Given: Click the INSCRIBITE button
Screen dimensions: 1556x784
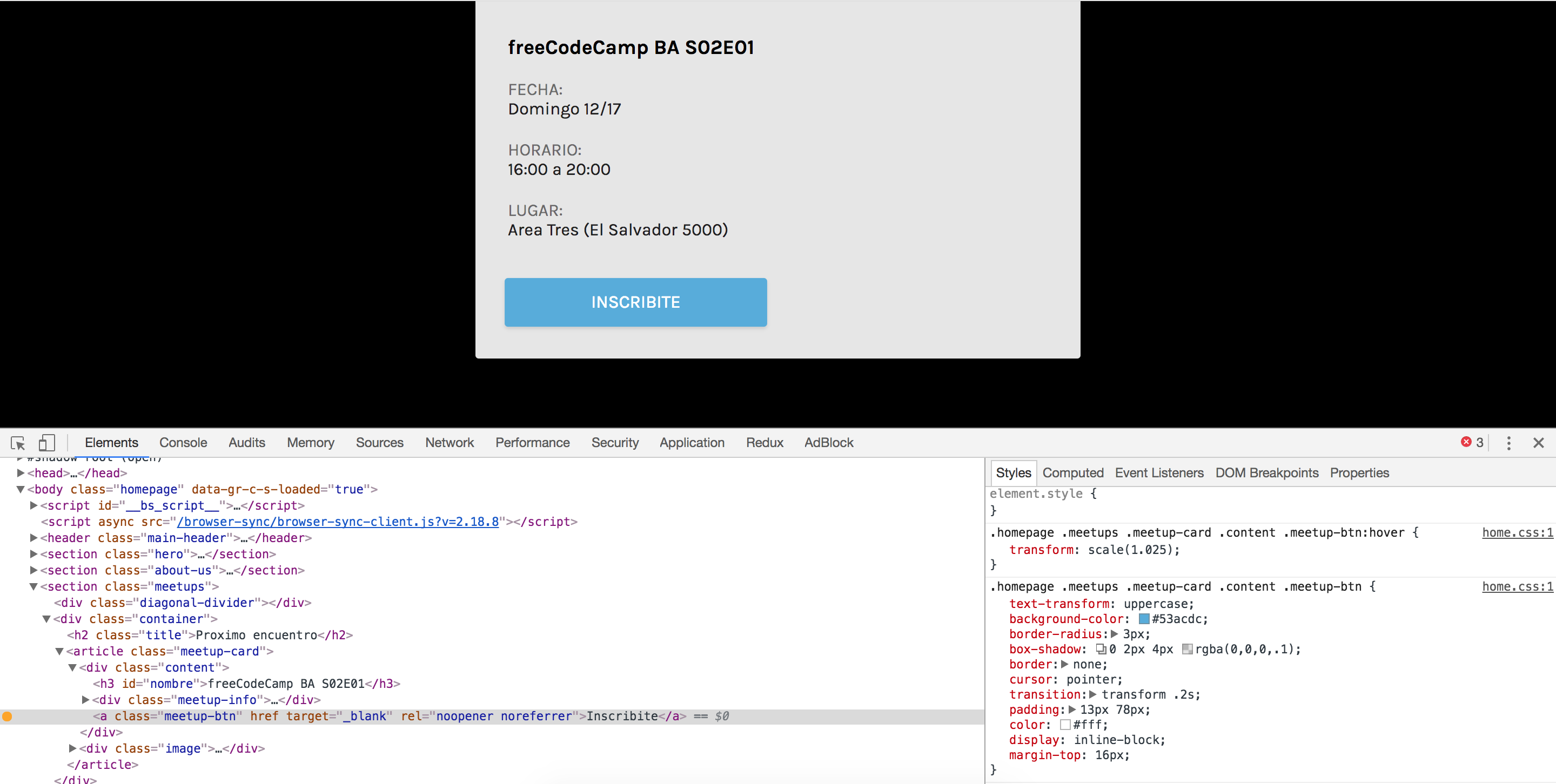Looking at the screenshot, I should (x=635, y=302).
